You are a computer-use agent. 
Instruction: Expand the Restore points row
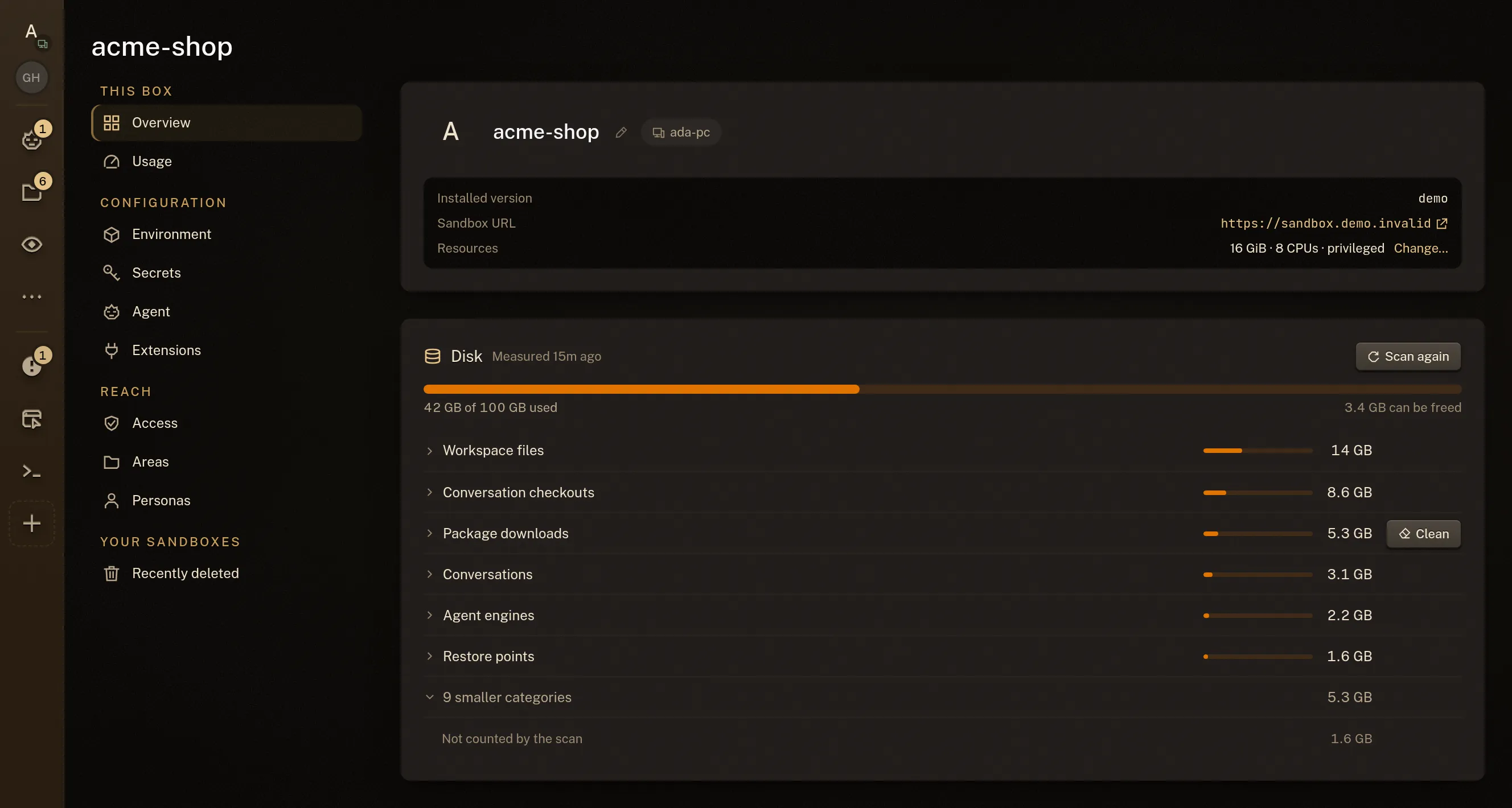pyautogui.click(x=943, y=657)
